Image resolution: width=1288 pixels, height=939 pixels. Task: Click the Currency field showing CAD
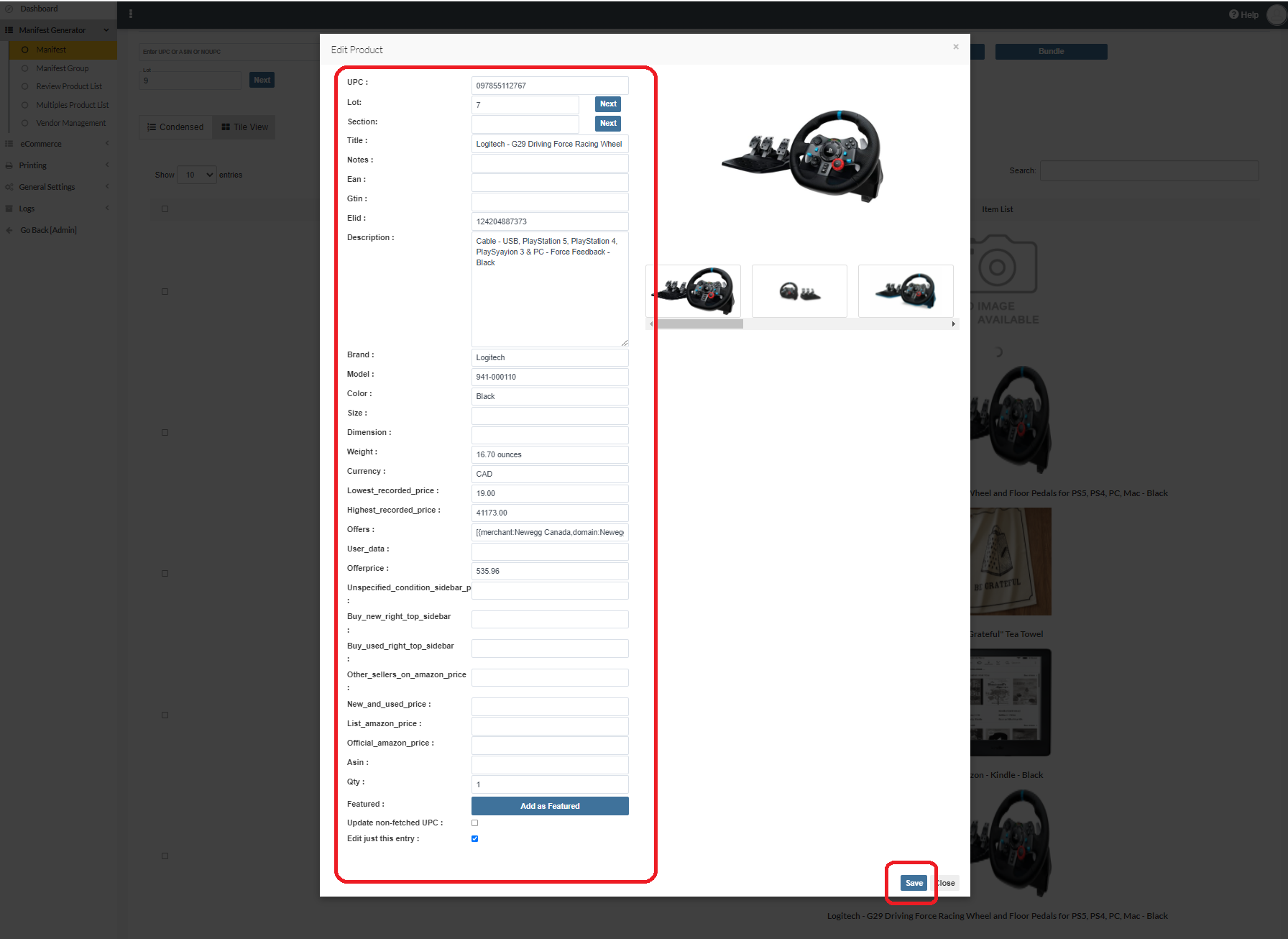[x=550, y=474]
